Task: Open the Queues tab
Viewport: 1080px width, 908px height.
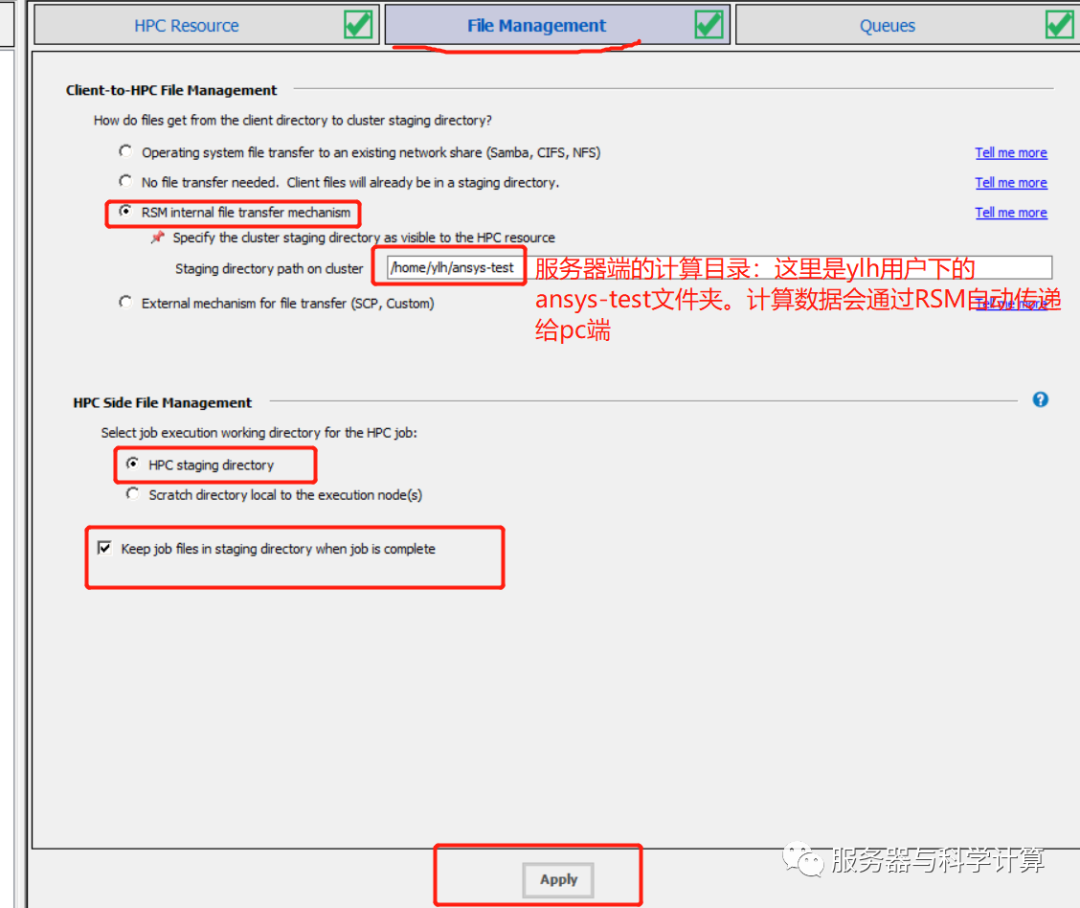Action: click(x=907, y=25)
